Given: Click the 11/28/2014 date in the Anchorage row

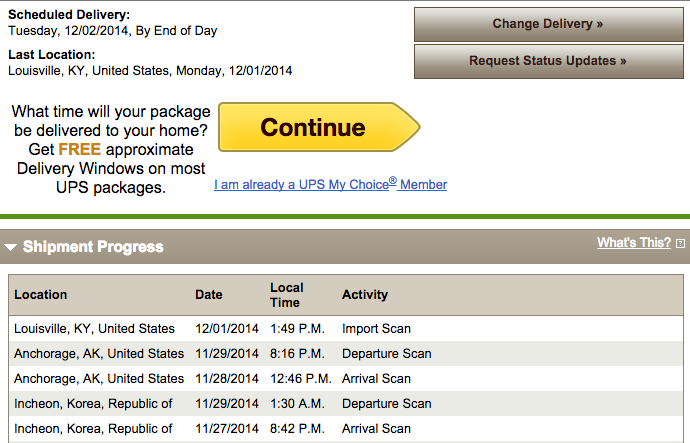Looking at the screenshot, I should tap(227, 379).
